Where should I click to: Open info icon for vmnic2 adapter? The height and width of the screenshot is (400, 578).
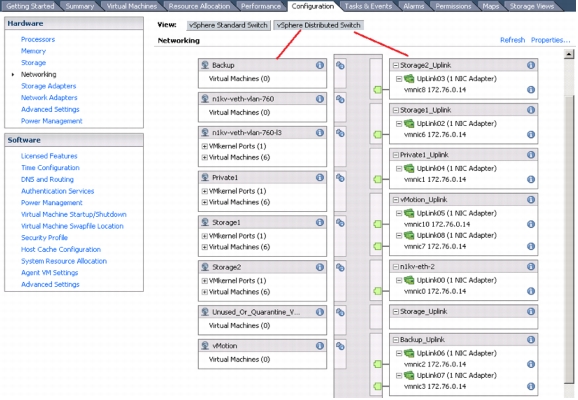pos(531,364)
